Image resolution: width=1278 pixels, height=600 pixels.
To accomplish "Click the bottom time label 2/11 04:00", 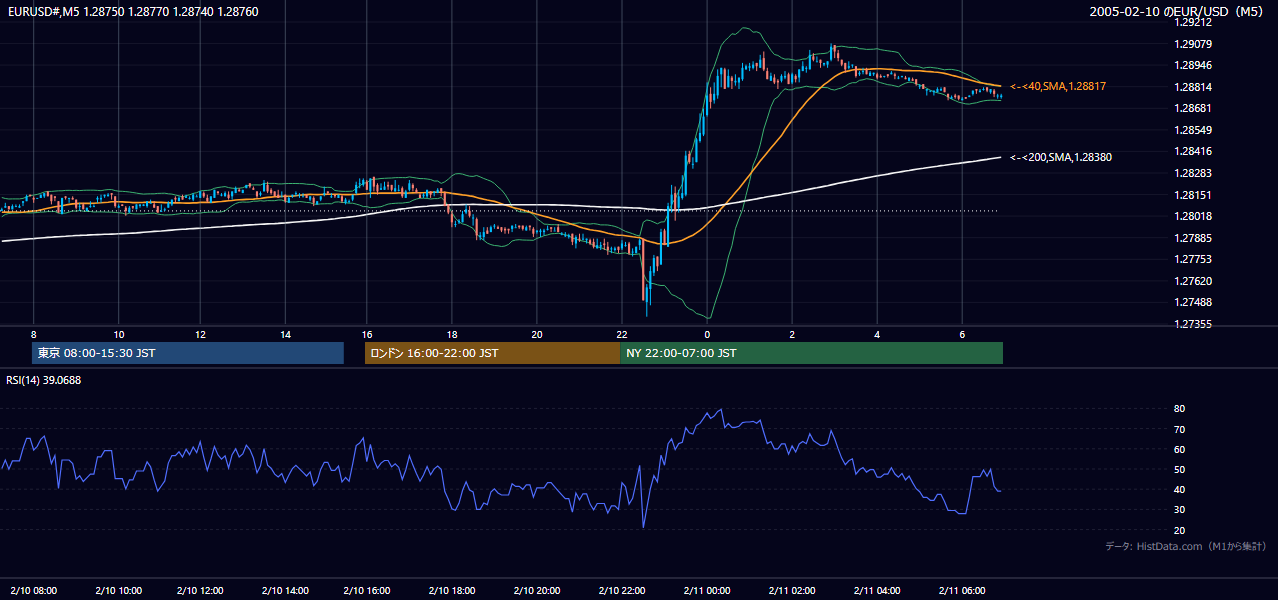I will click(x=877, y=591).
